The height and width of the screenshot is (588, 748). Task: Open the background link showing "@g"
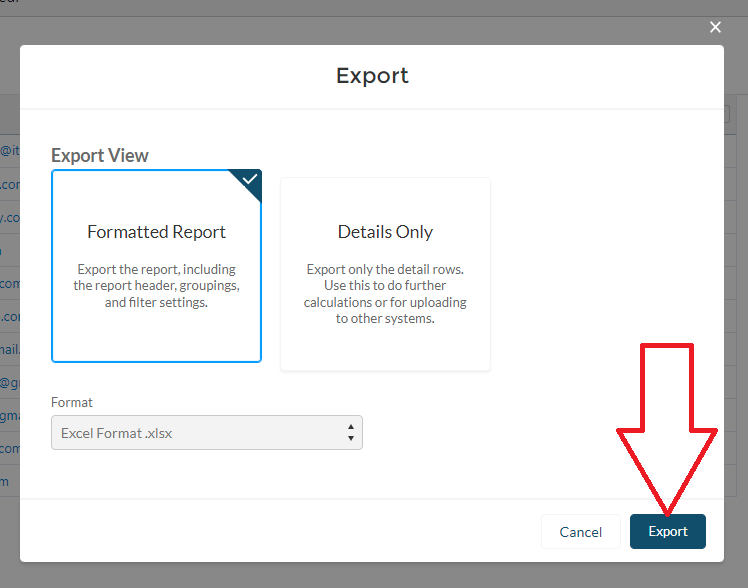9,382
